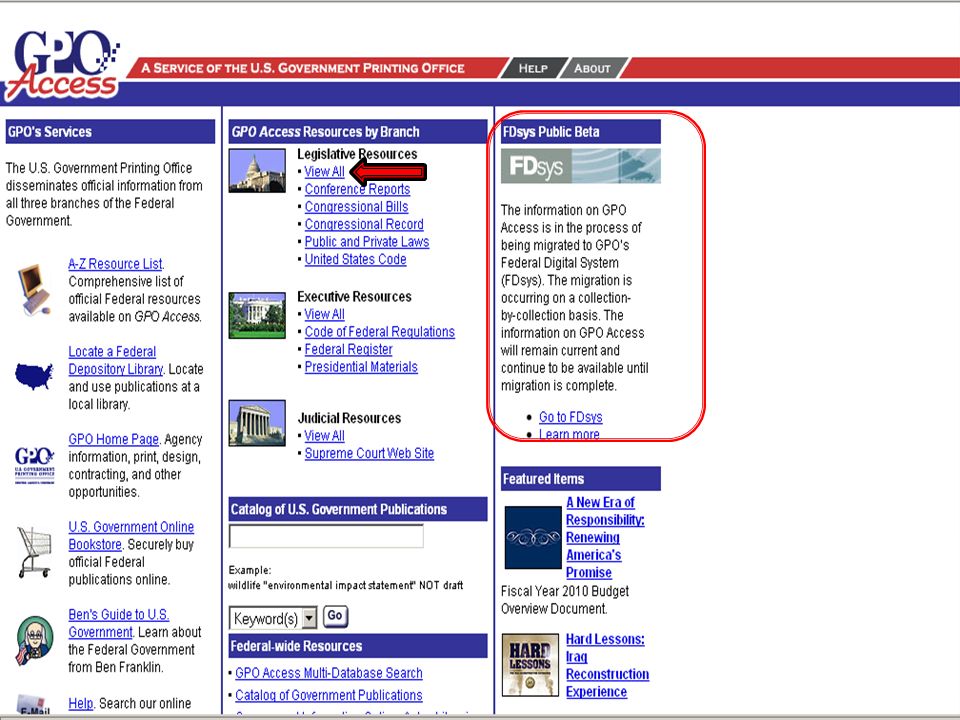
Task: Open the A-Z Resource List link
Action: tap(115, 264)
